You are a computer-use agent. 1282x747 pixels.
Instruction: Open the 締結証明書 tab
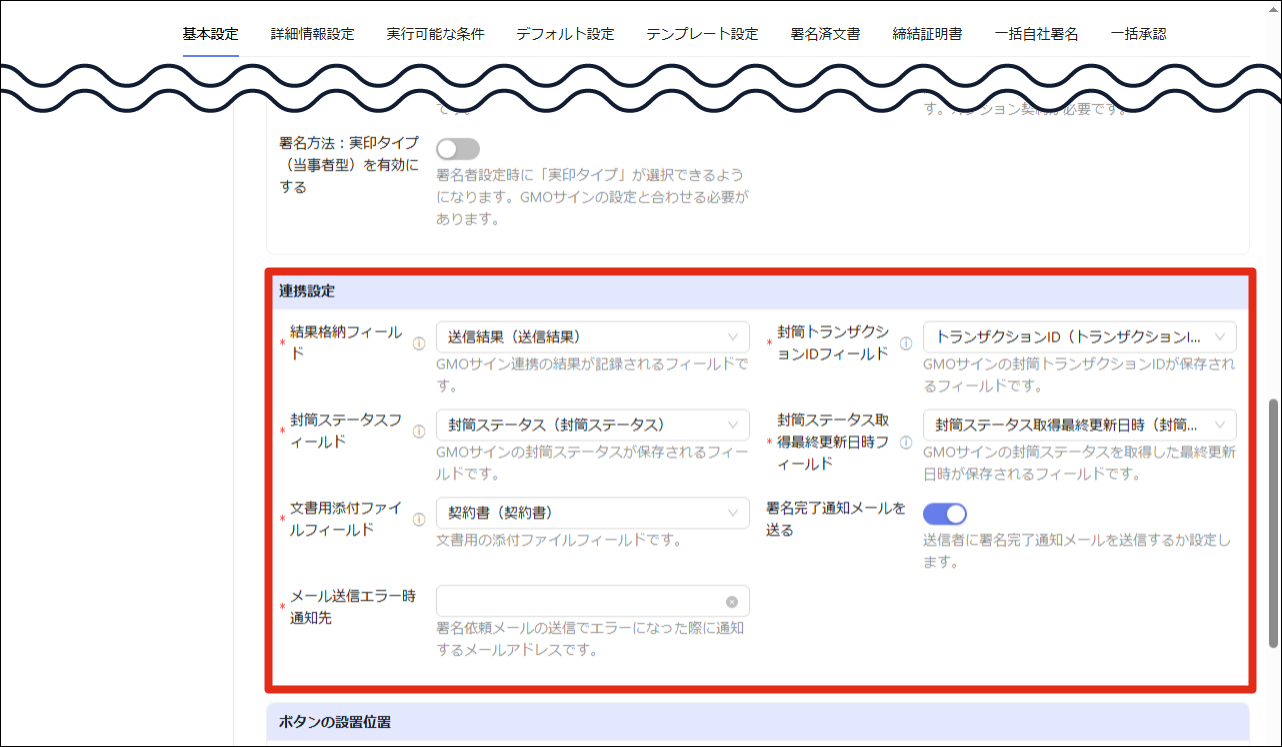coord(927,34)
